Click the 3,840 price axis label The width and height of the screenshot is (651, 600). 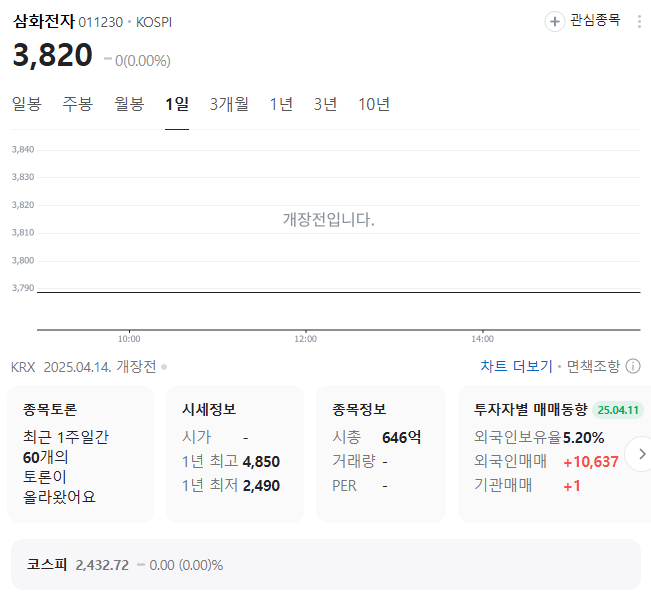point(23,149)
